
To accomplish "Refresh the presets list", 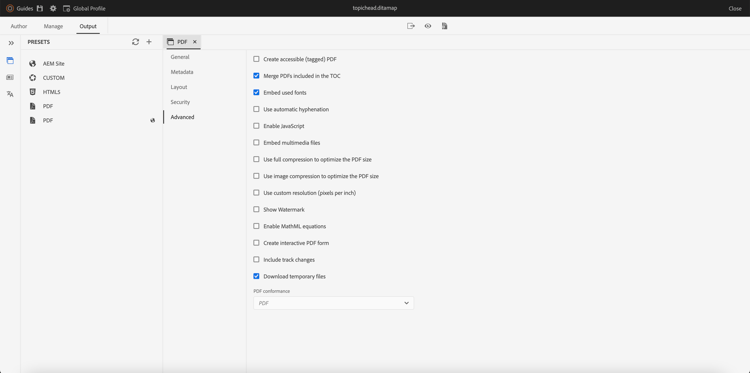I will tap(135, 42).
